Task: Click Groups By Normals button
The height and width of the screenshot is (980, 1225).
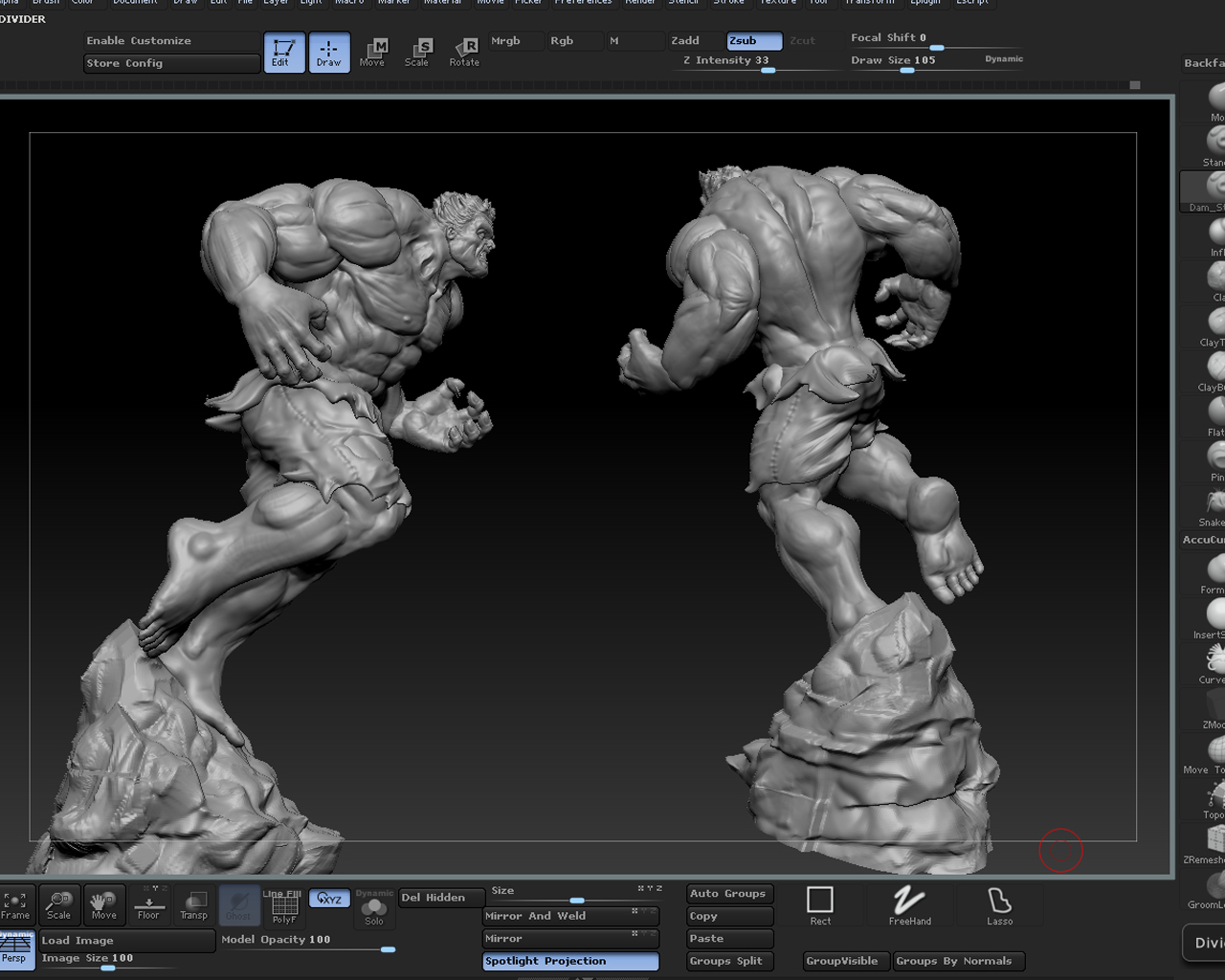Action: 958,962
